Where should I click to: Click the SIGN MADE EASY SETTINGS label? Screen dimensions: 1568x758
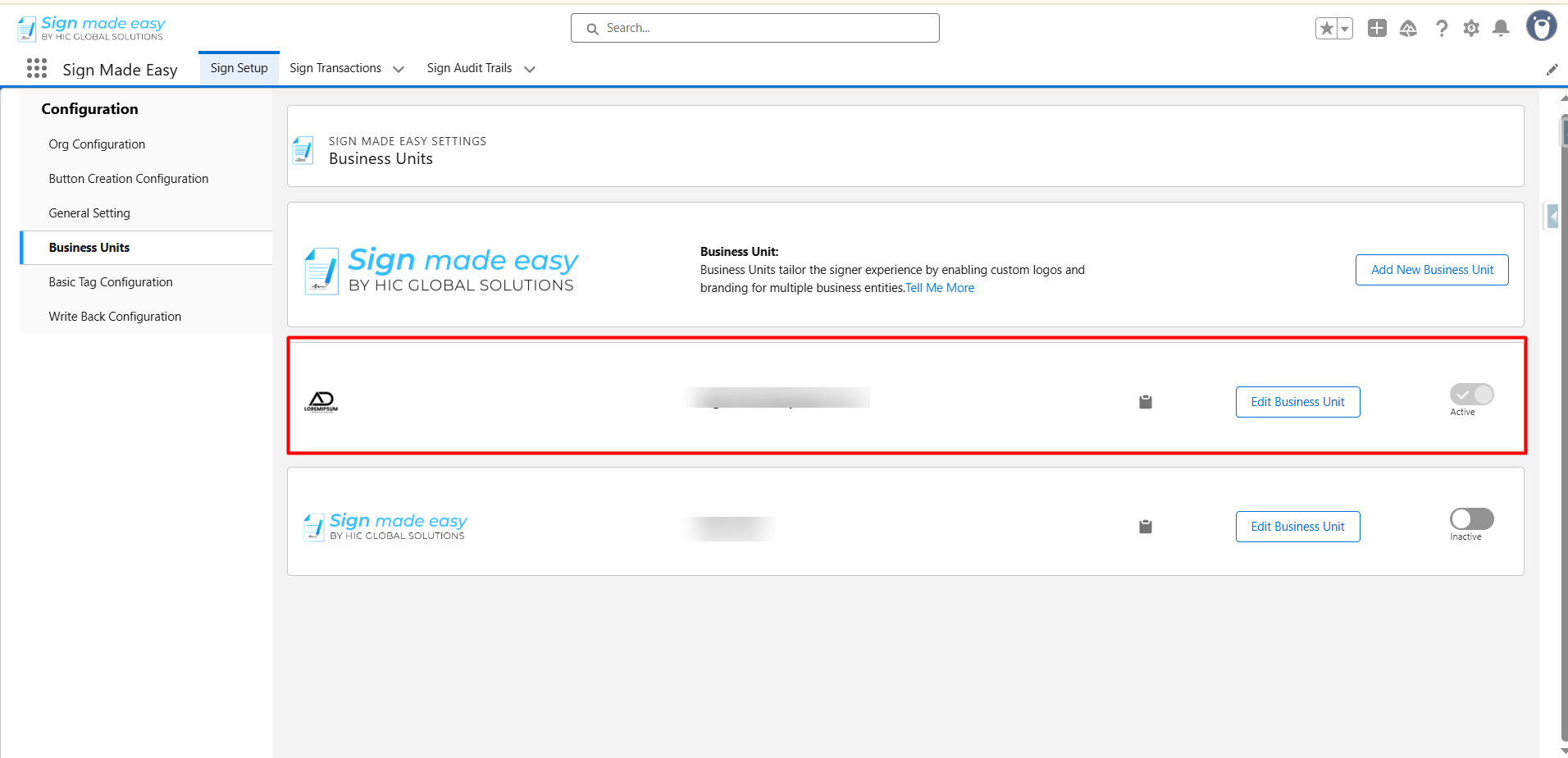click(x=408, y=141)
